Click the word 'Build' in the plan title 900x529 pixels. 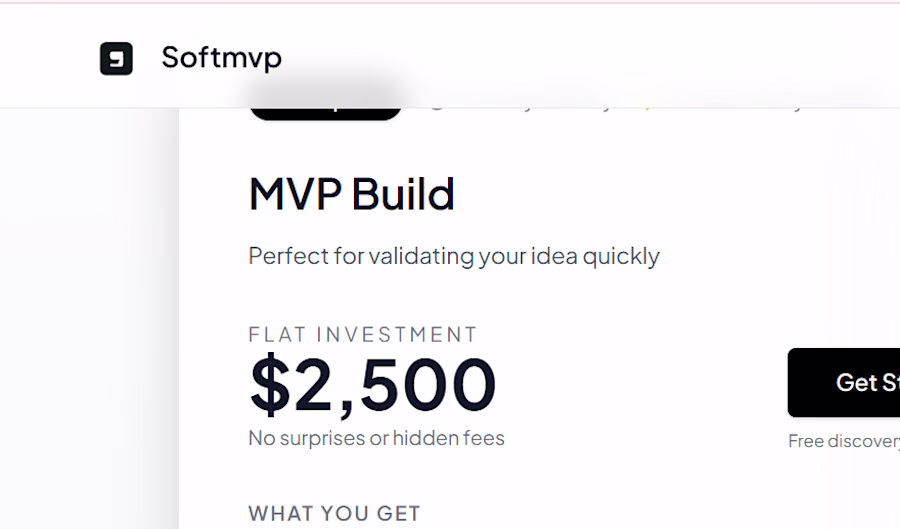click(403, 195)
